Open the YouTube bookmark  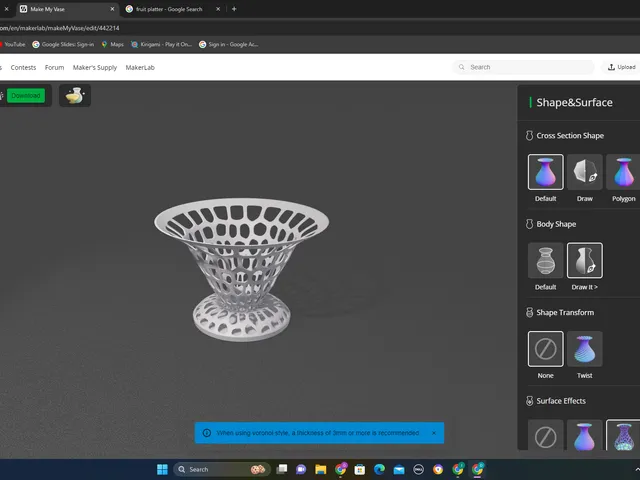pos(13,44)
